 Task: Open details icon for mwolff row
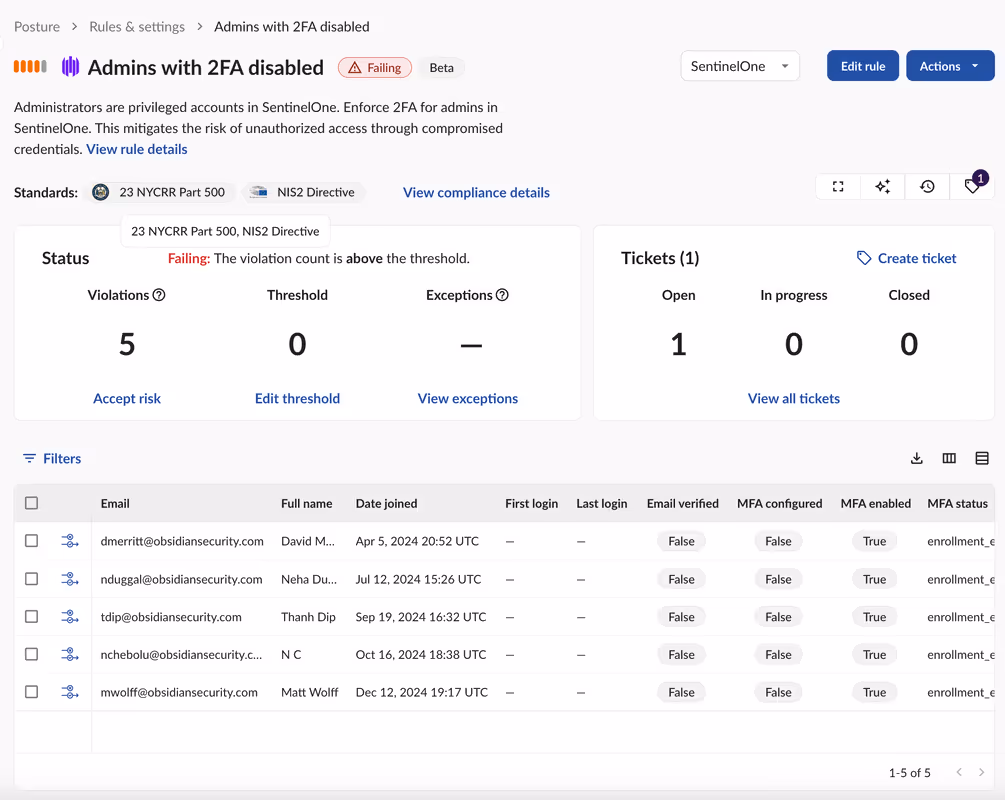click(x=70, y=692)
